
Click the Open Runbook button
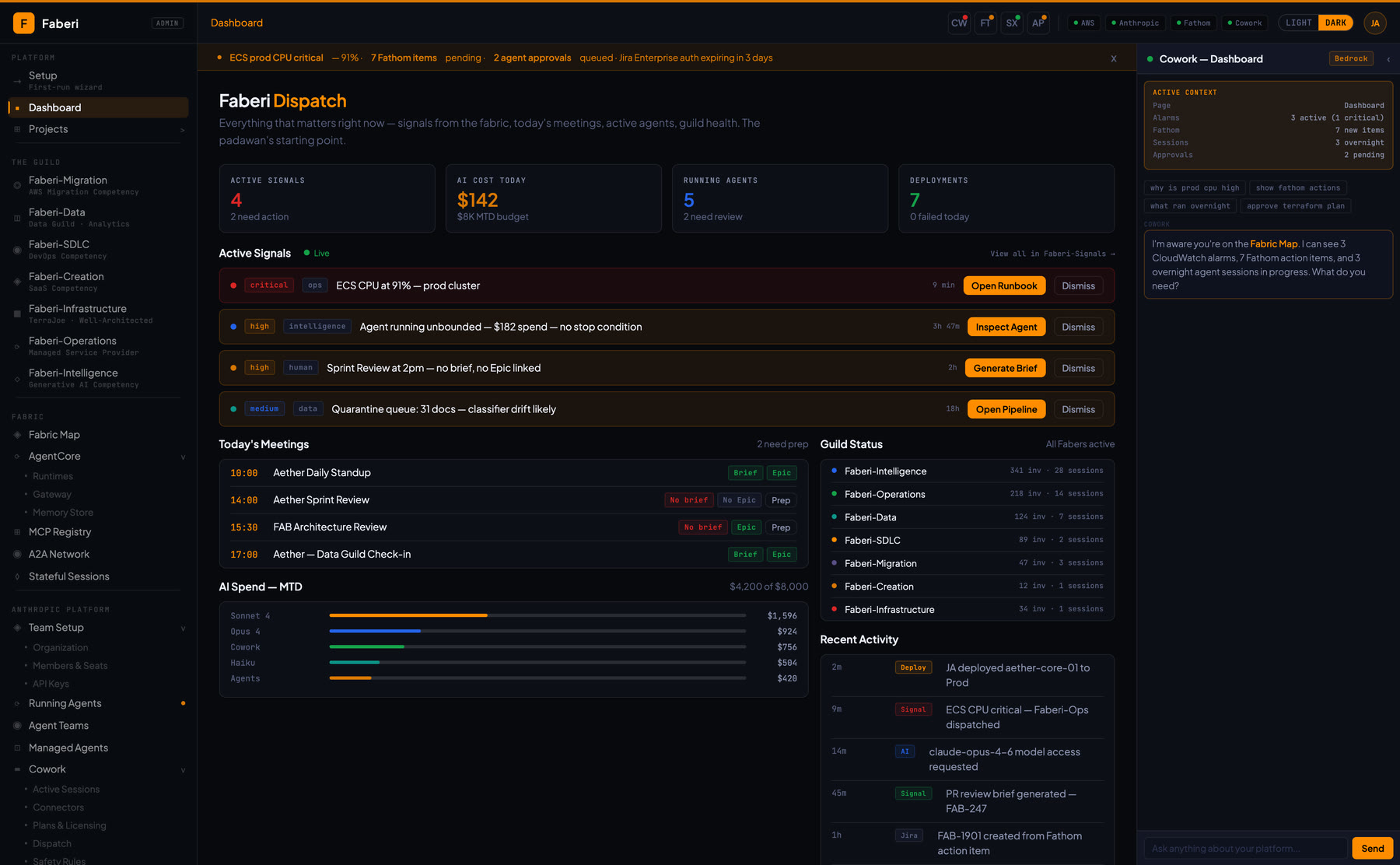[x=1004, y=285]
